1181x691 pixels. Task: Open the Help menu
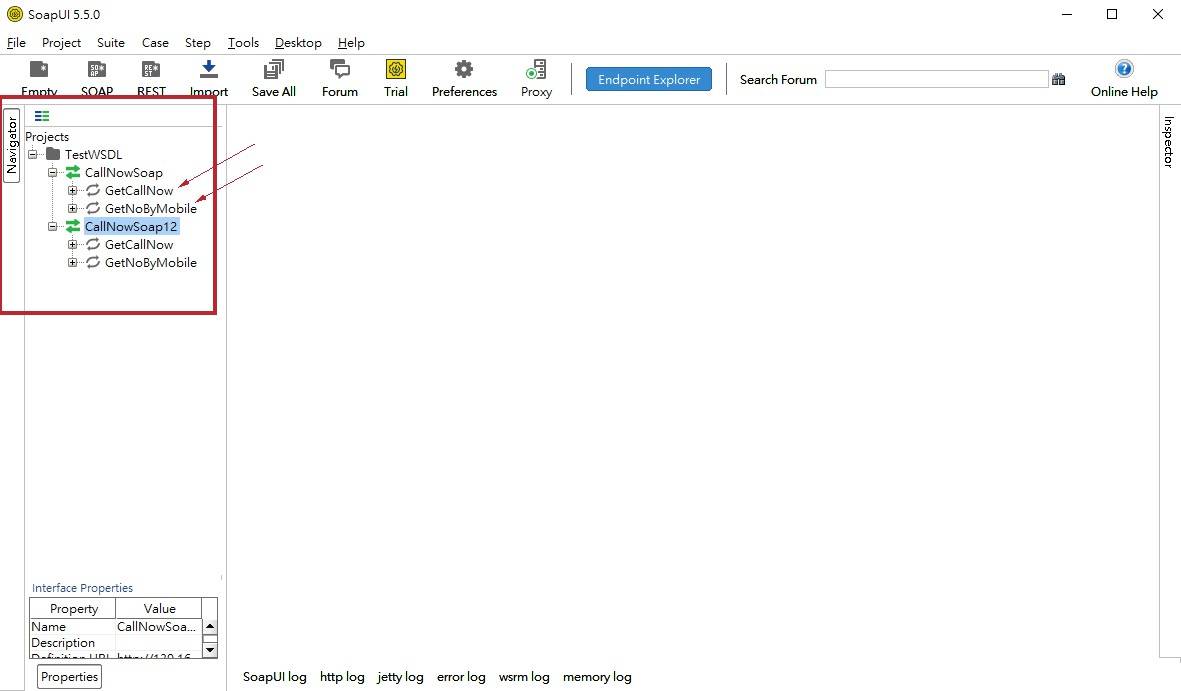[351, 43]
